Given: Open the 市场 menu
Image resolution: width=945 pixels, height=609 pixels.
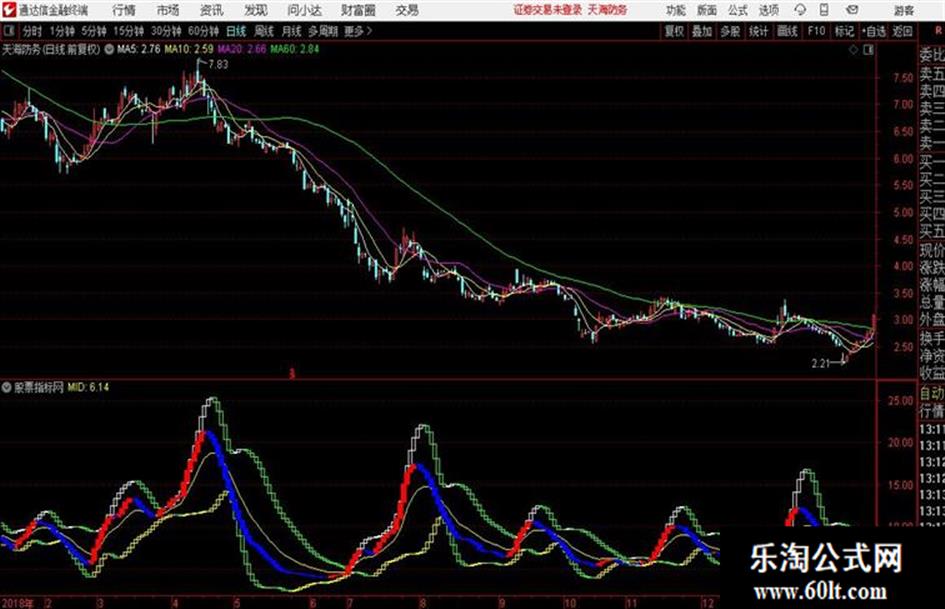Looking at the screenshot, I should point(168,10).
